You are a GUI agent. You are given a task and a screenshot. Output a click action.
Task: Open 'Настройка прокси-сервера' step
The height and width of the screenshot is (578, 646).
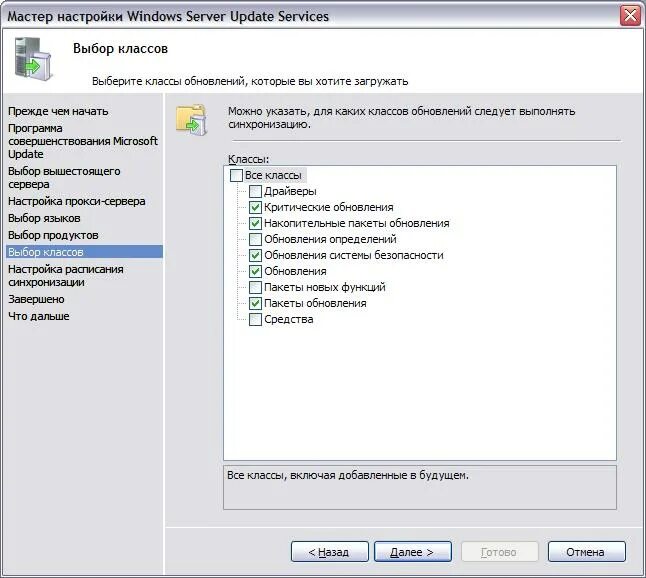tap(77, 201)
